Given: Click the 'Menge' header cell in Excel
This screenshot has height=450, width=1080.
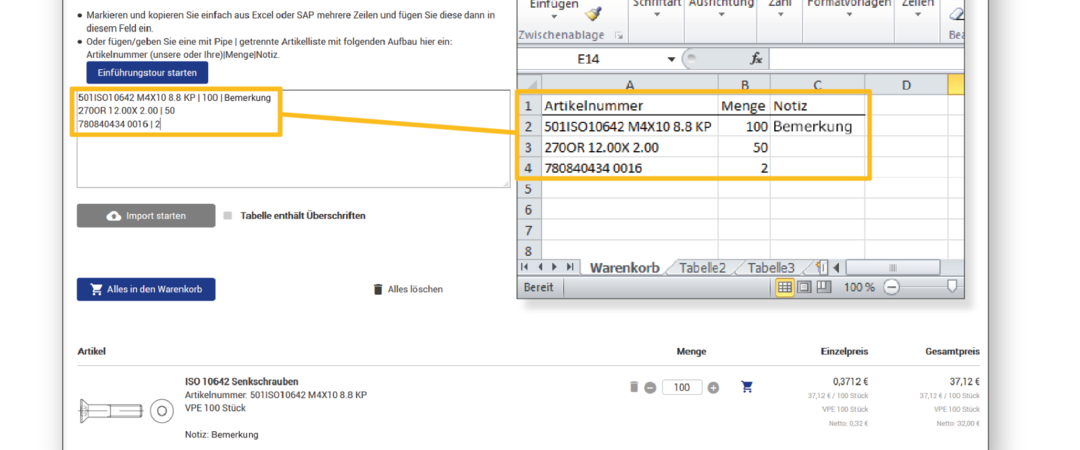Looking at the screenshot, I should [x=744, y=106].
